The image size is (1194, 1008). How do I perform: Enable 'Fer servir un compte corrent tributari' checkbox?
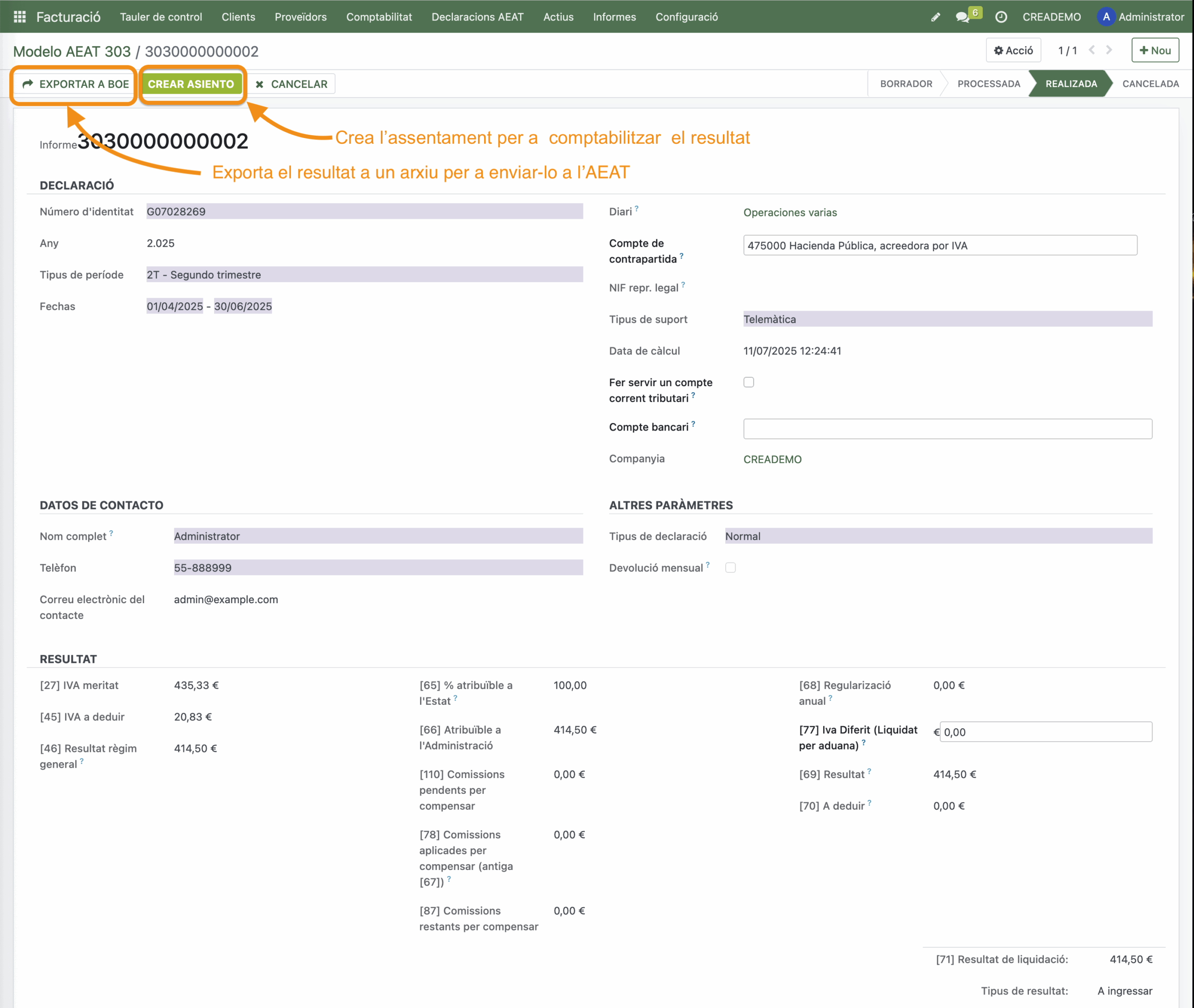coord(749,382)
